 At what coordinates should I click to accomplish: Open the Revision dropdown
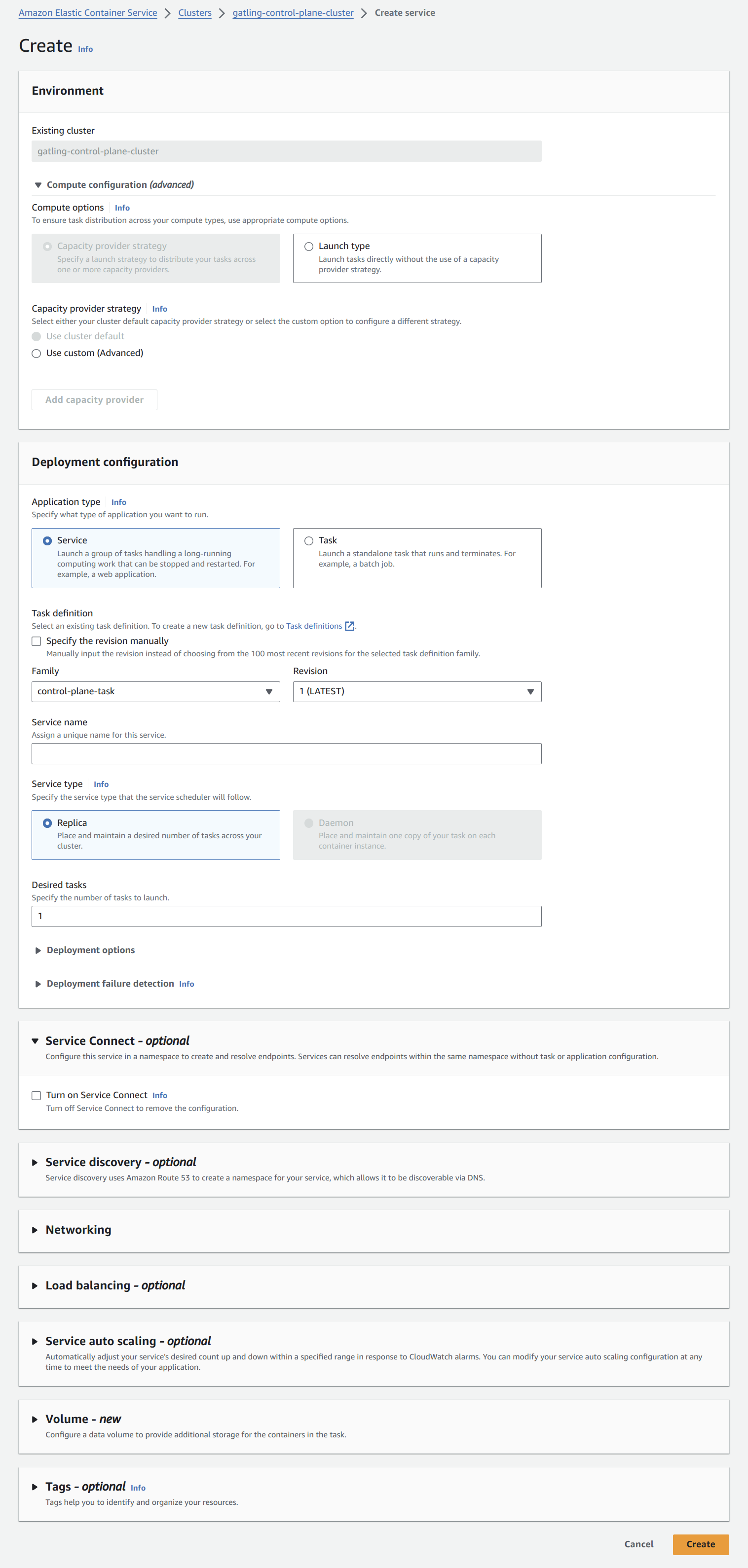416,691
